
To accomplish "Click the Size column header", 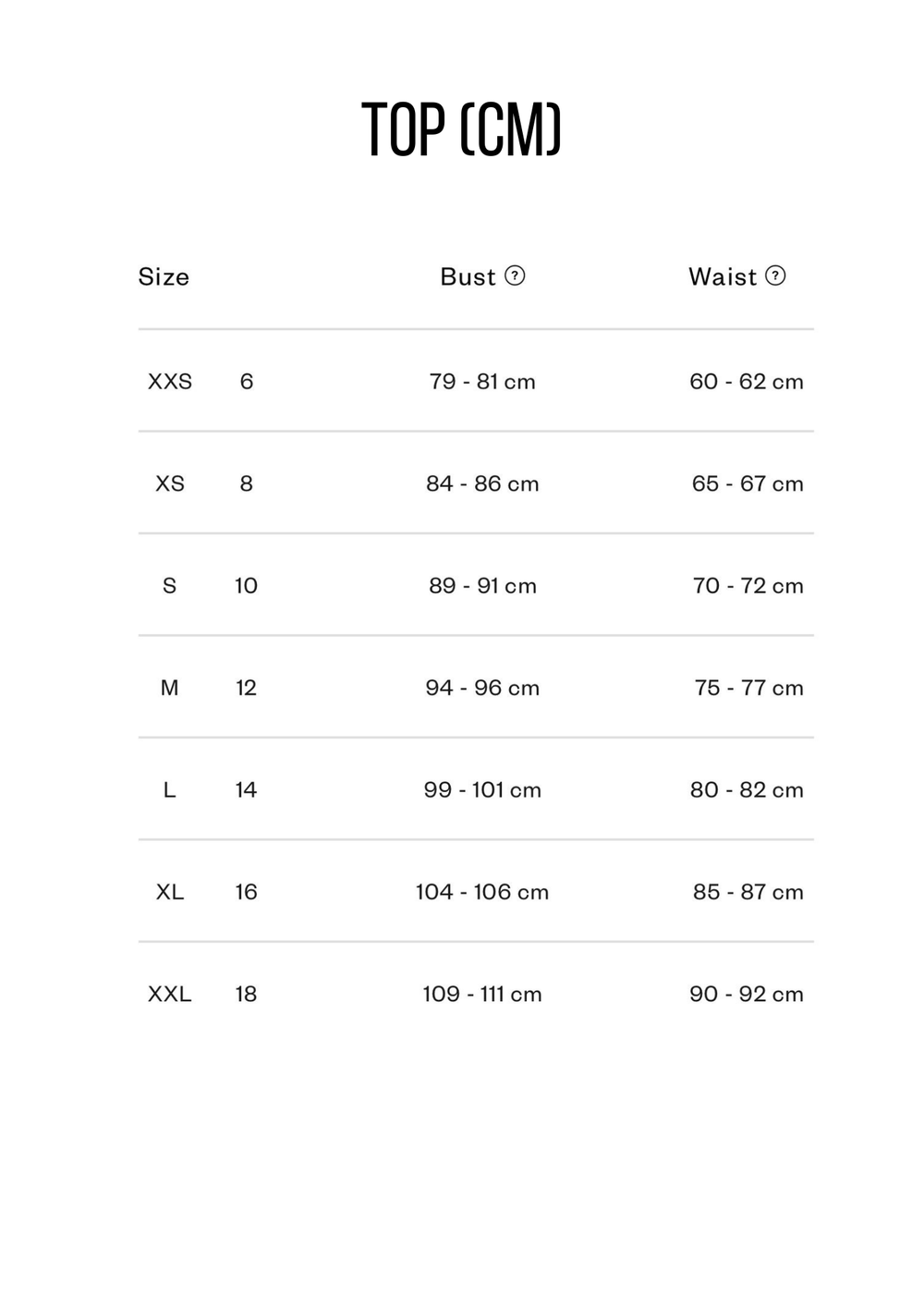I will (164, 276).
